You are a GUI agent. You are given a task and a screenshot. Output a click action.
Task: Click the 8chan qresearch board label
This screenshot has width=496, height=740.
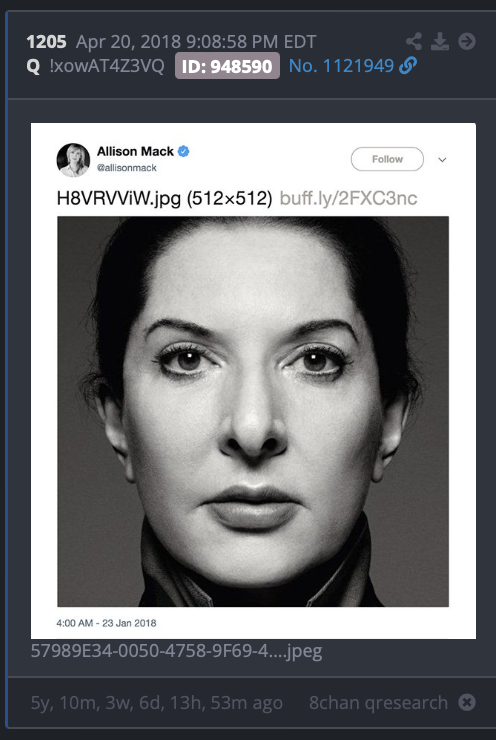378,702
